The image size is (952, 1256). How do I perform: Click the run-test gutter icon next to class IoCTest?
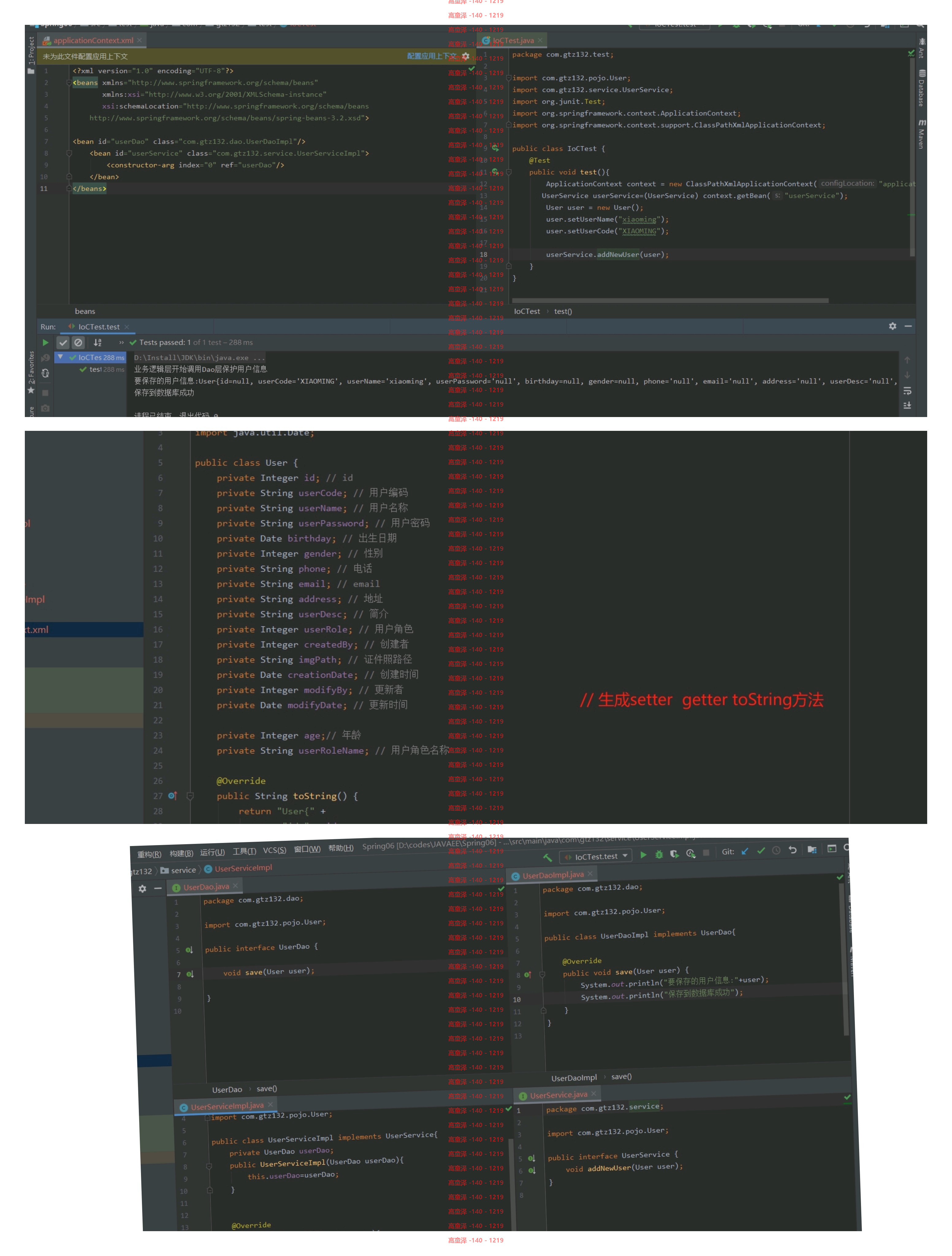click(x=495, y=148)
